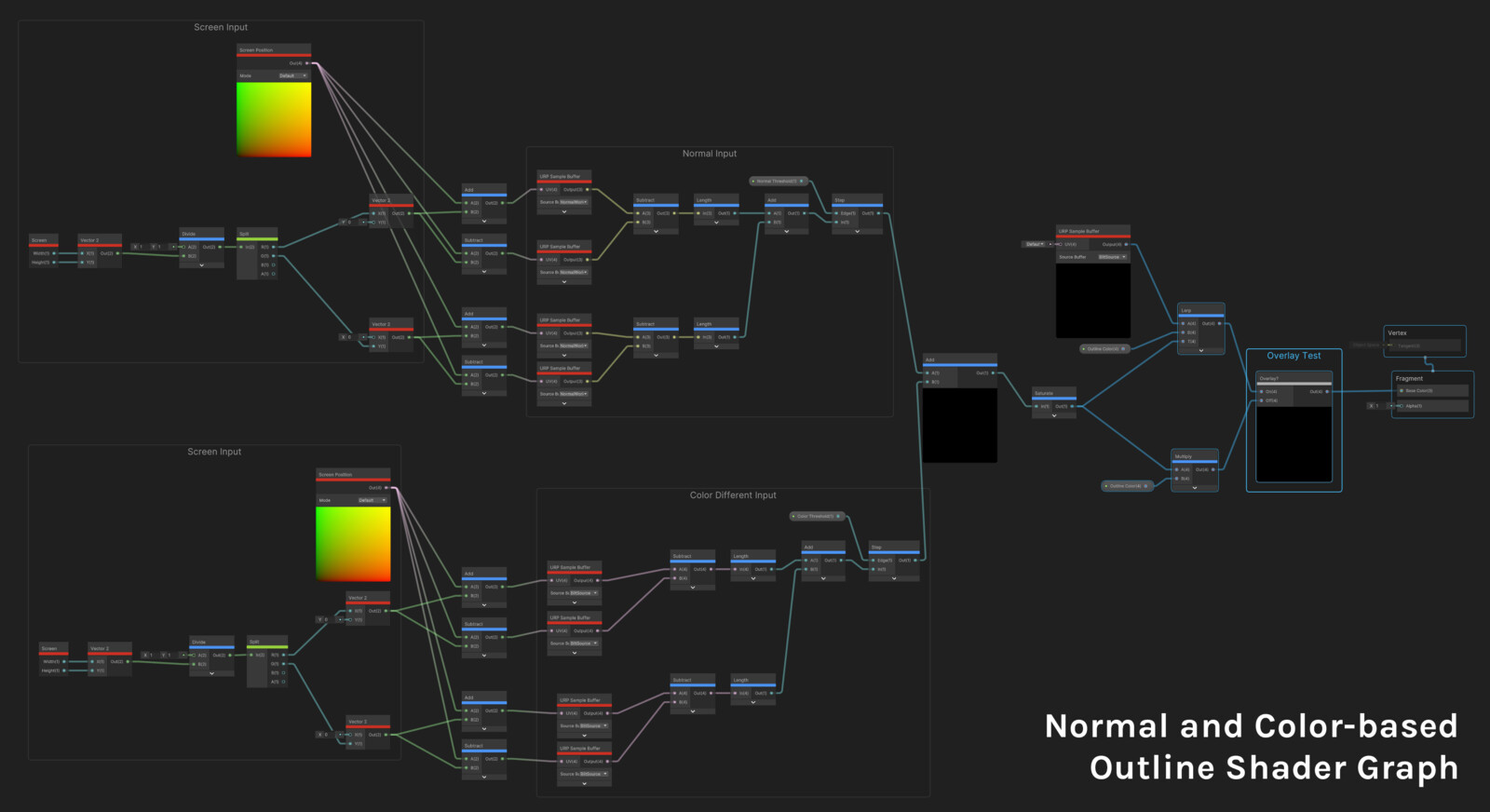Click B(4) input port of Multiply node
Screen dimensions: 1490x812
(1176, 479)
